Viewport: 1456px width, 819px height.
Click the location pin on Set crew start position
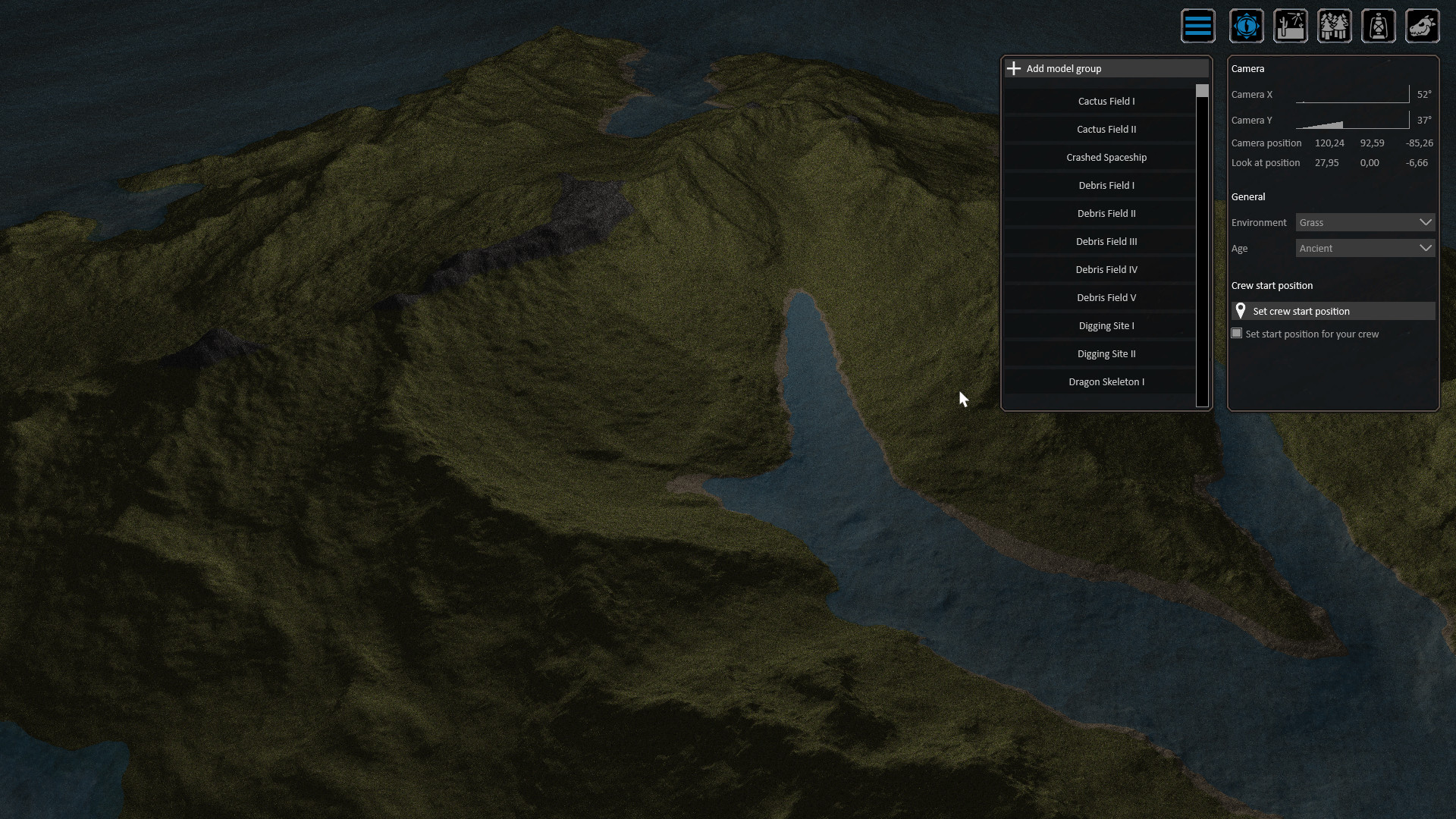(x=1241, y=310)
